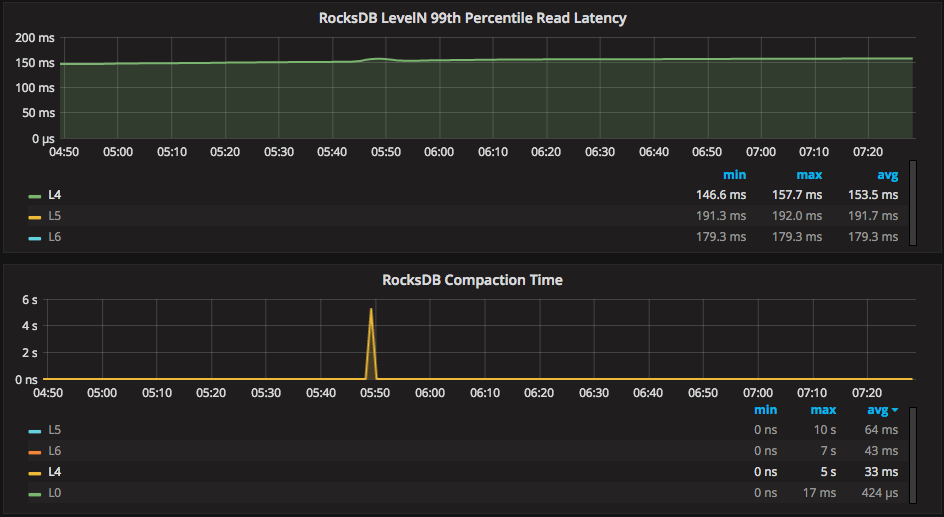Click yellow L5 color line in Read Latency legend
The width and height of the screenshot is (944, 517).
click(35, 216)
